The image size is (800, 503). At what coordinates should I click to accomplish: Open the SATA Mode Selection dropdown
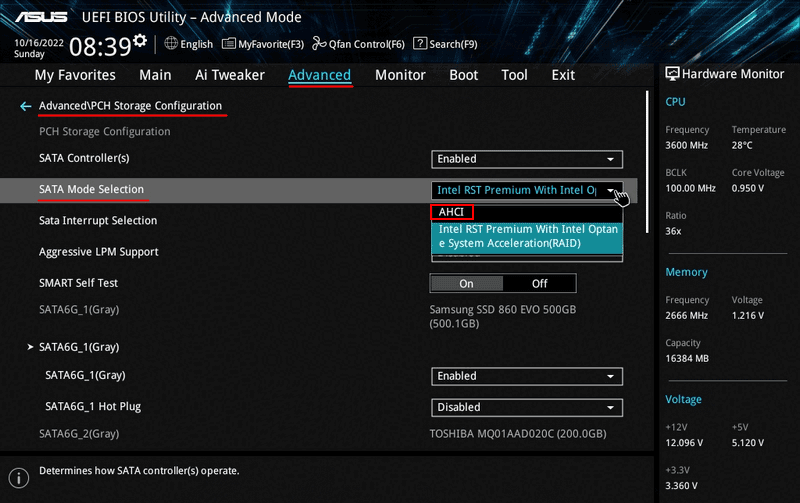tap(527, 190)
